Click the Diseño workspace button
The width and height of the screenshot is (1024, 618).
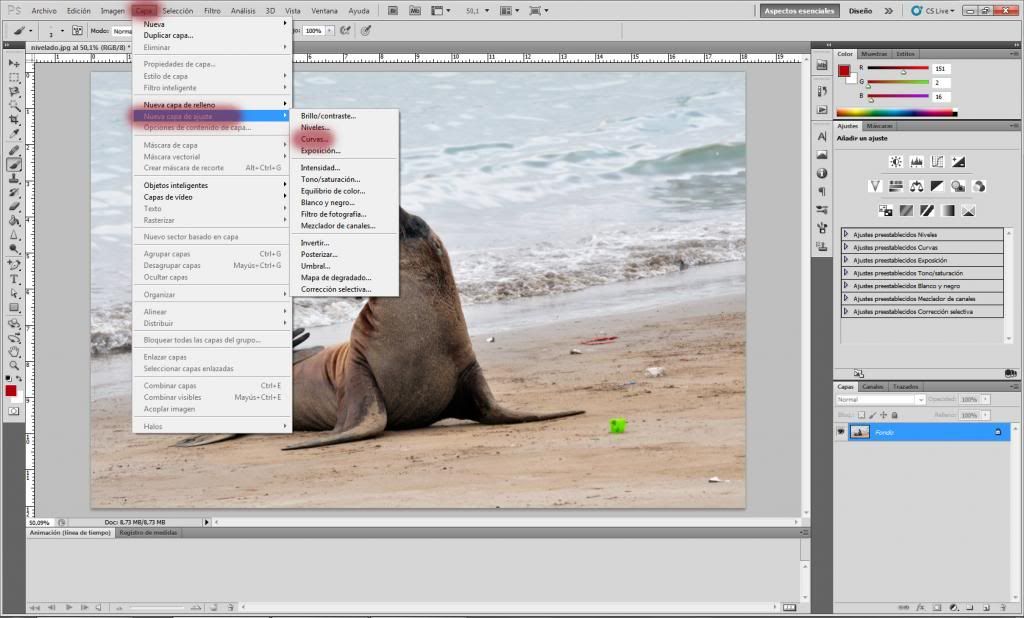860,11
